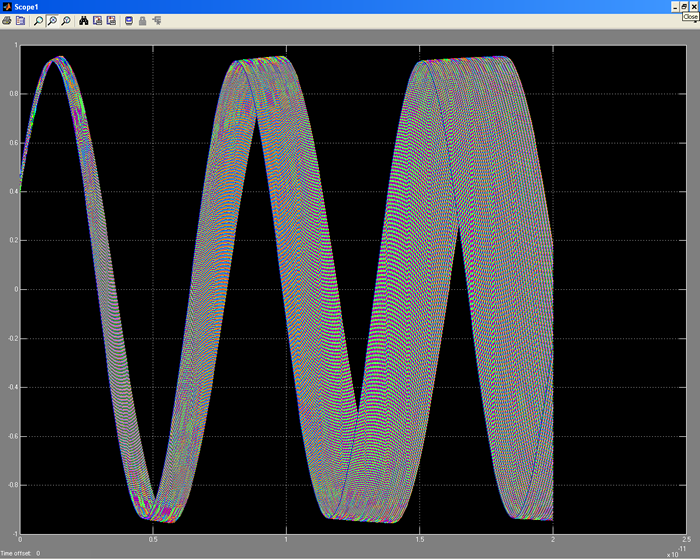Click the Scope1 title bar text
700x560 pixels.
(26, 7)
